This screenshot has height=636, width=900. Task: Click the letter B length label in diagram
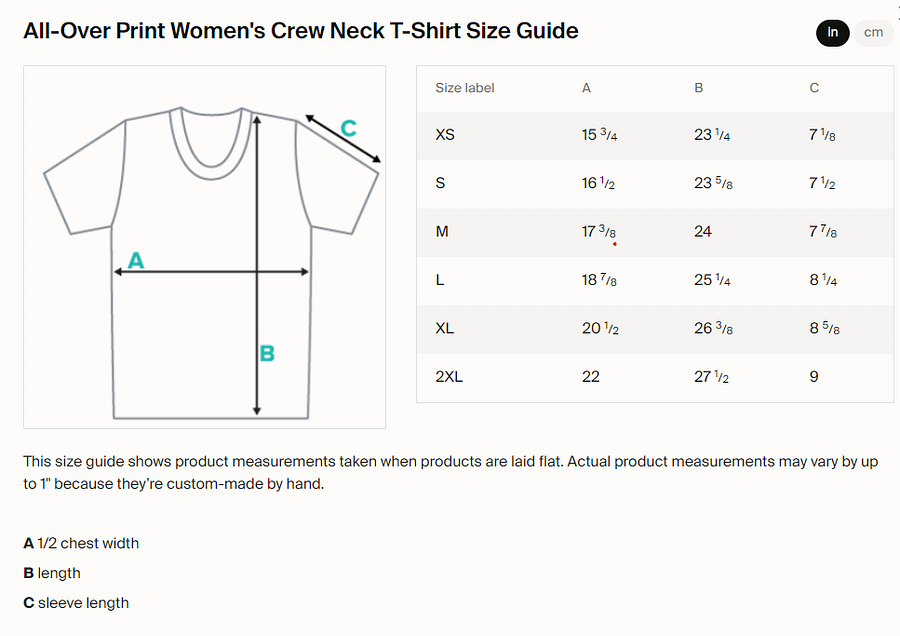coord(267,353)
